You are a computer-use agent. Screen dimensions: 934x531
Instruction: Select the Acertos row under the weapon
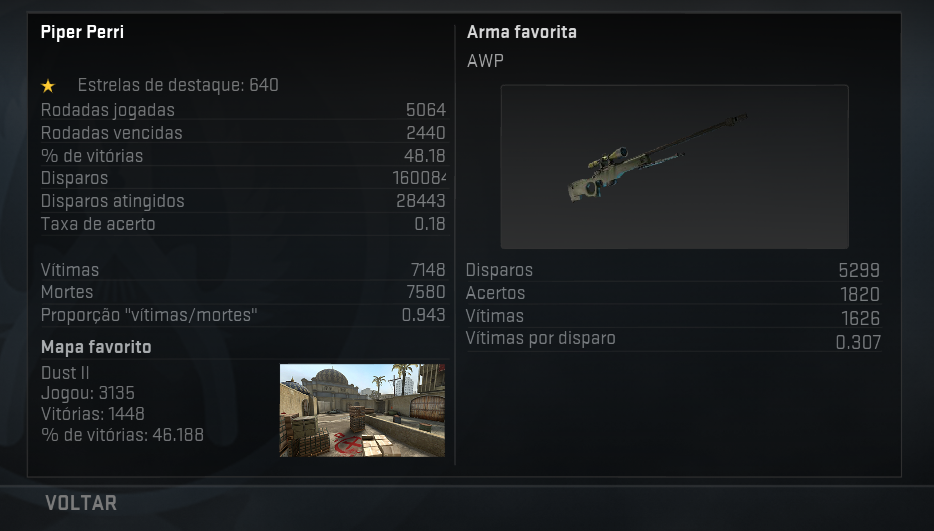[x=673, y=293]
